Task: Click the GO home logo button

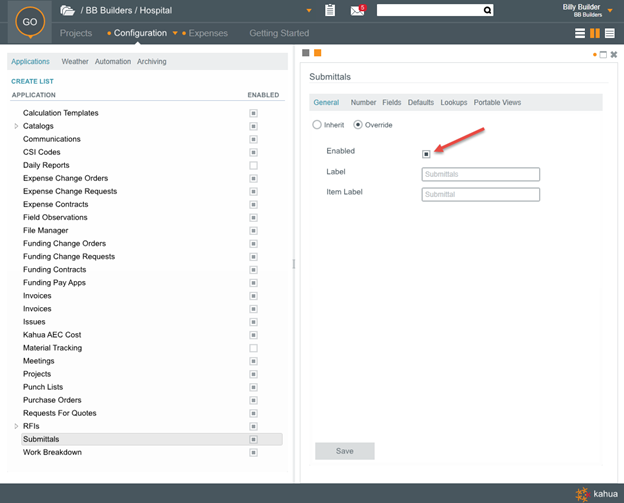Action: click(31, 21)
